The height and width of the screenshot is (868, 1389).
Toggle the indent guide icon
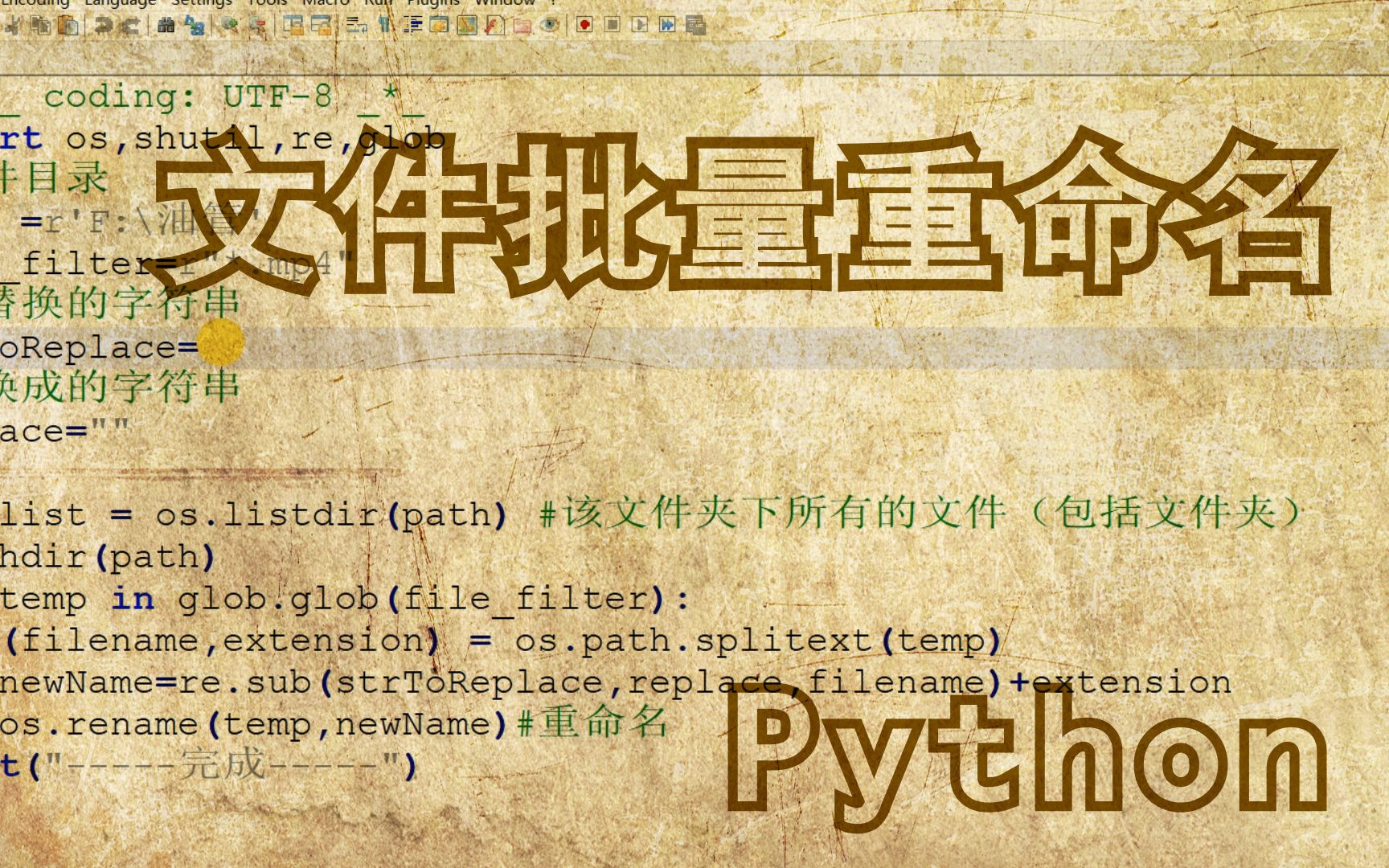413,26
